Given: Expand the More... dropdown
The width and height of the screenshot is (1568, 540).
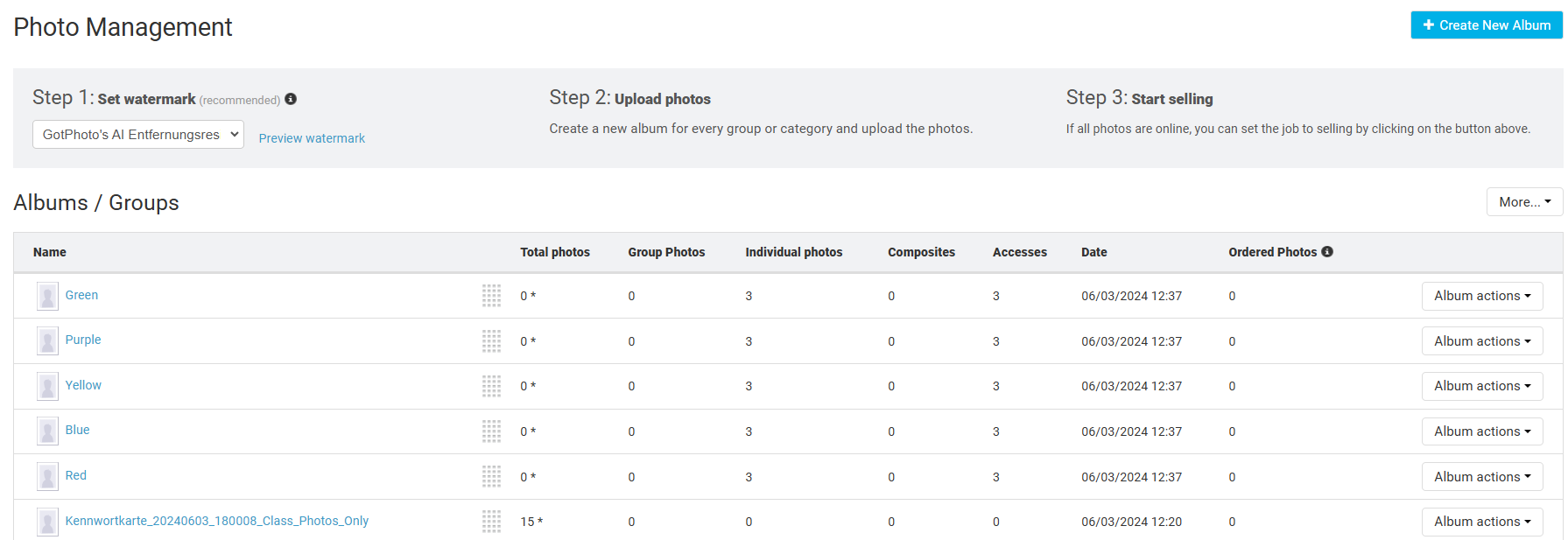Looking at the screenshot, I should pos(1524,202).
